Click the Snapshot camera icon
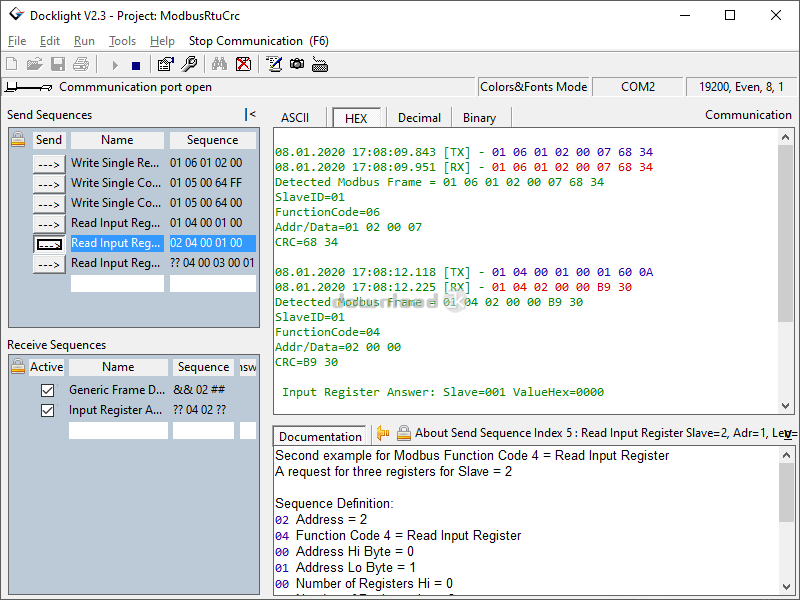This screenshot has width=800, height=600. click(297, 64)
